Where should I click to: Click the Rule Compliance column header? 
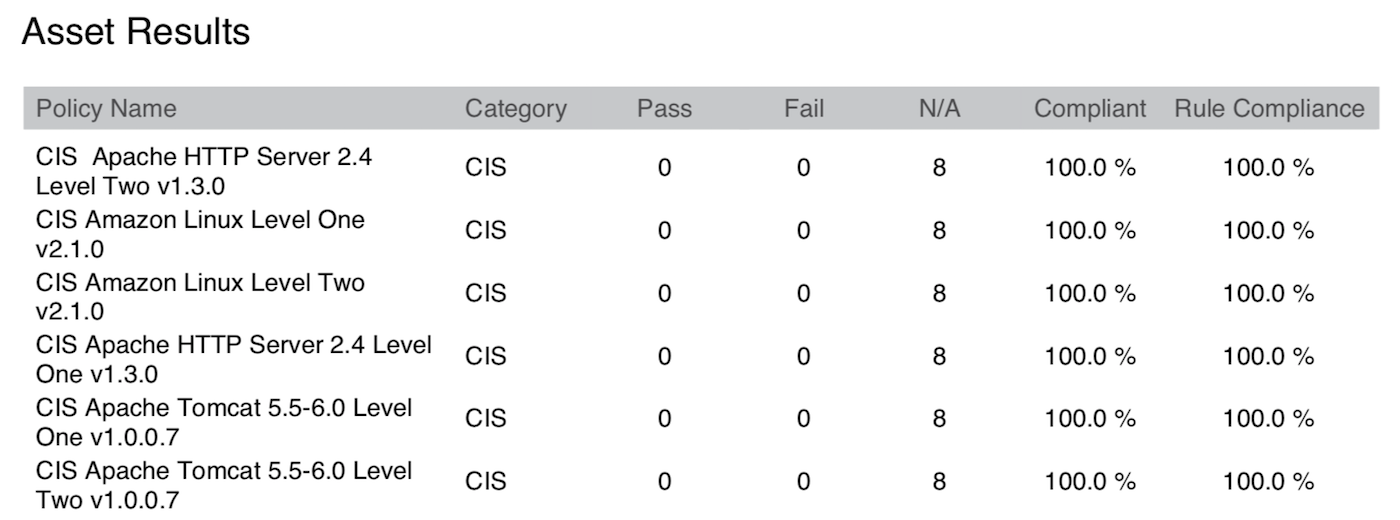(x=1269, y=108)
